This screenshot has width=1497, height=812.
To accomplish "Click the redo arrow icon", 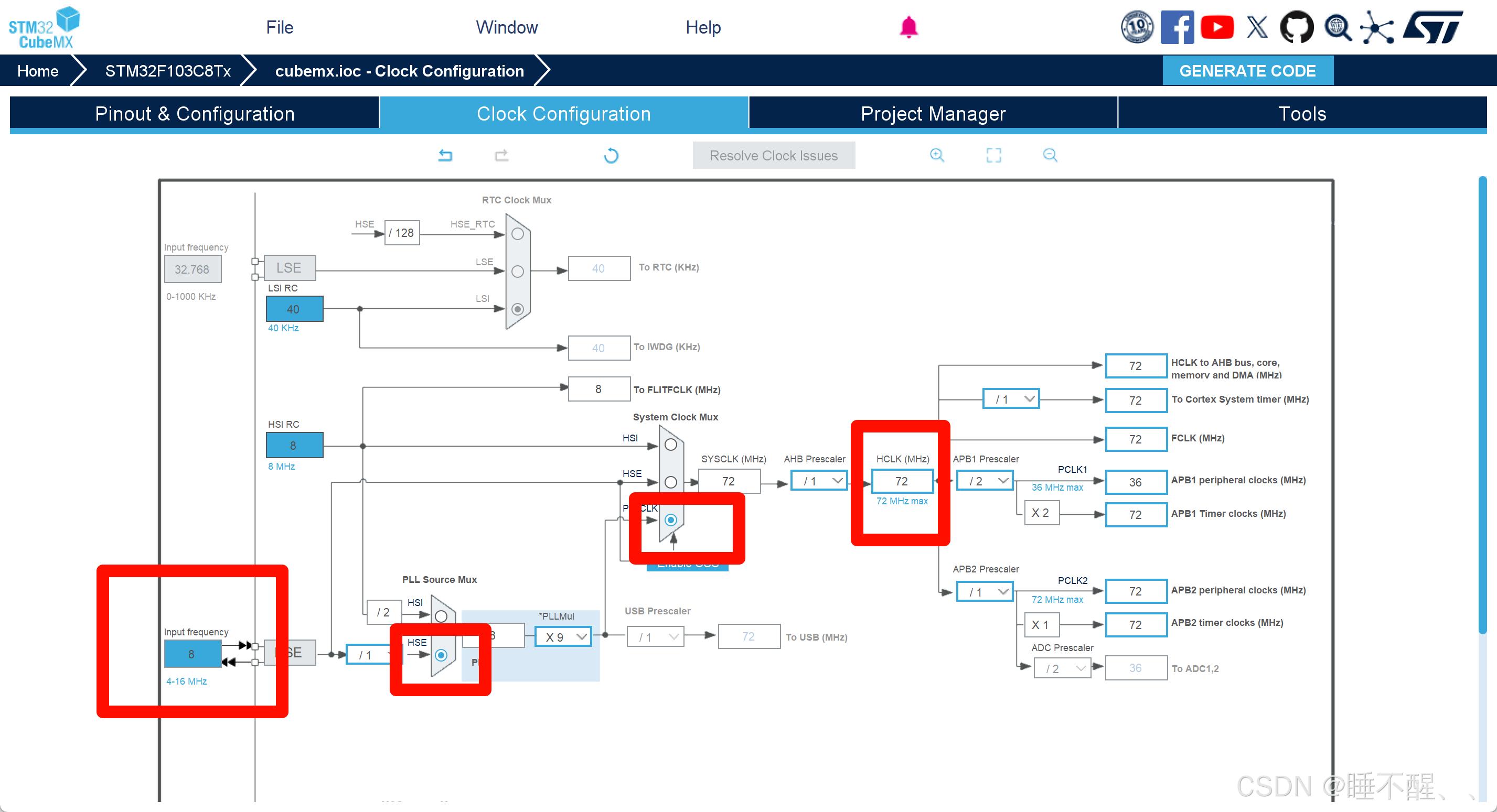I will [501, 155].
